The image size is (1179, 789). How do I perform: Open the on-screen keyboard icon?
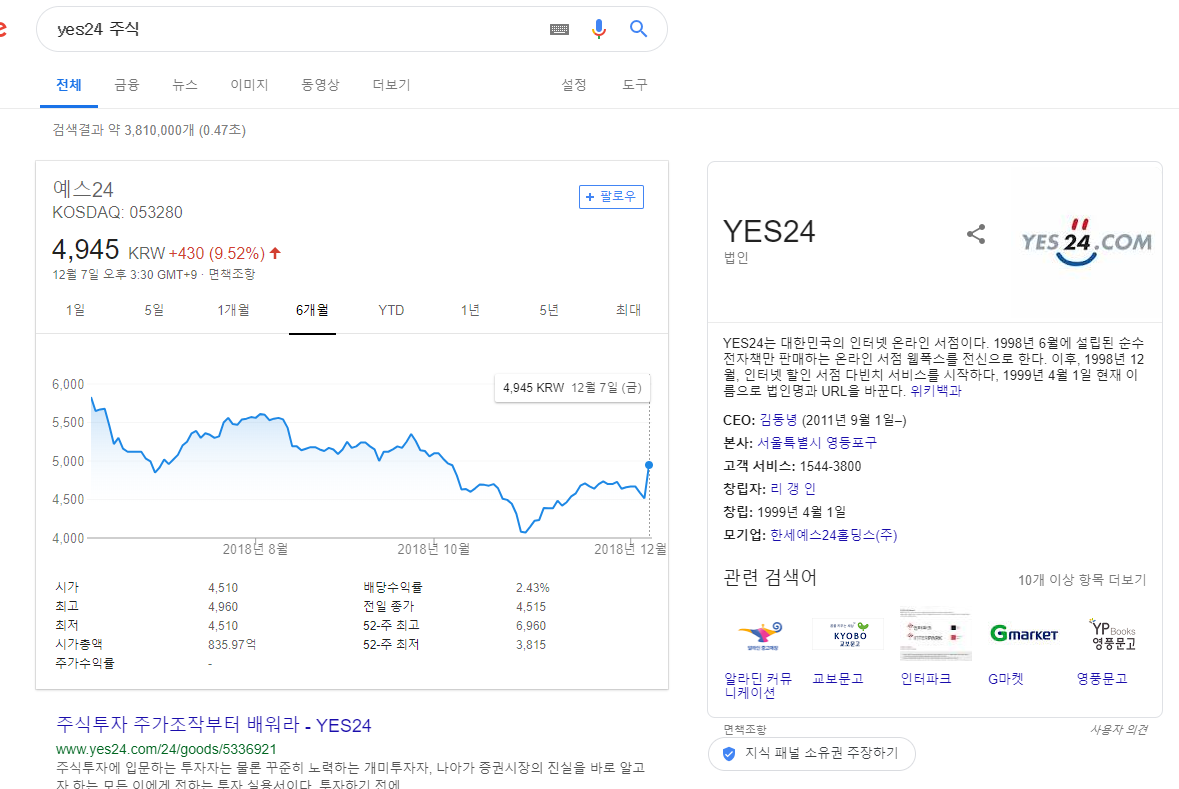click(559, 29)
